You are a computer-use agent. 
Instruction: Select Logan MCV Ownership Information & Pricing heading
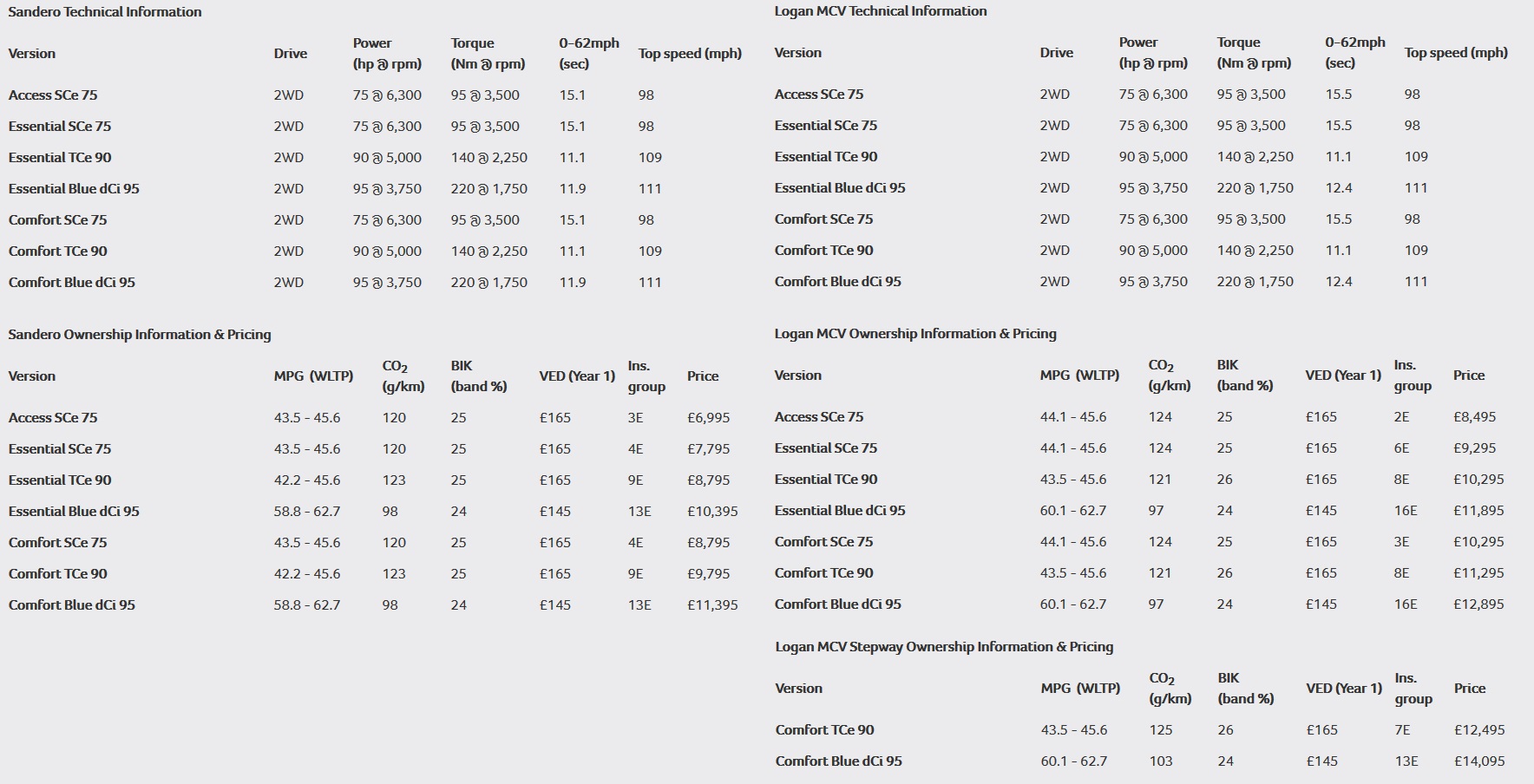915,333
